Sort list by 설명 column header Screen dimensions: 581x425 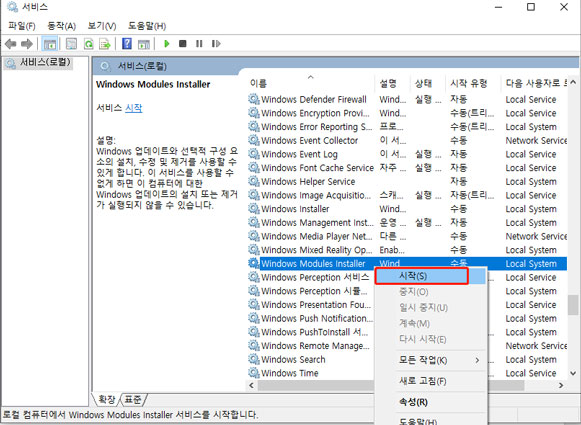[x=392, y=83]
